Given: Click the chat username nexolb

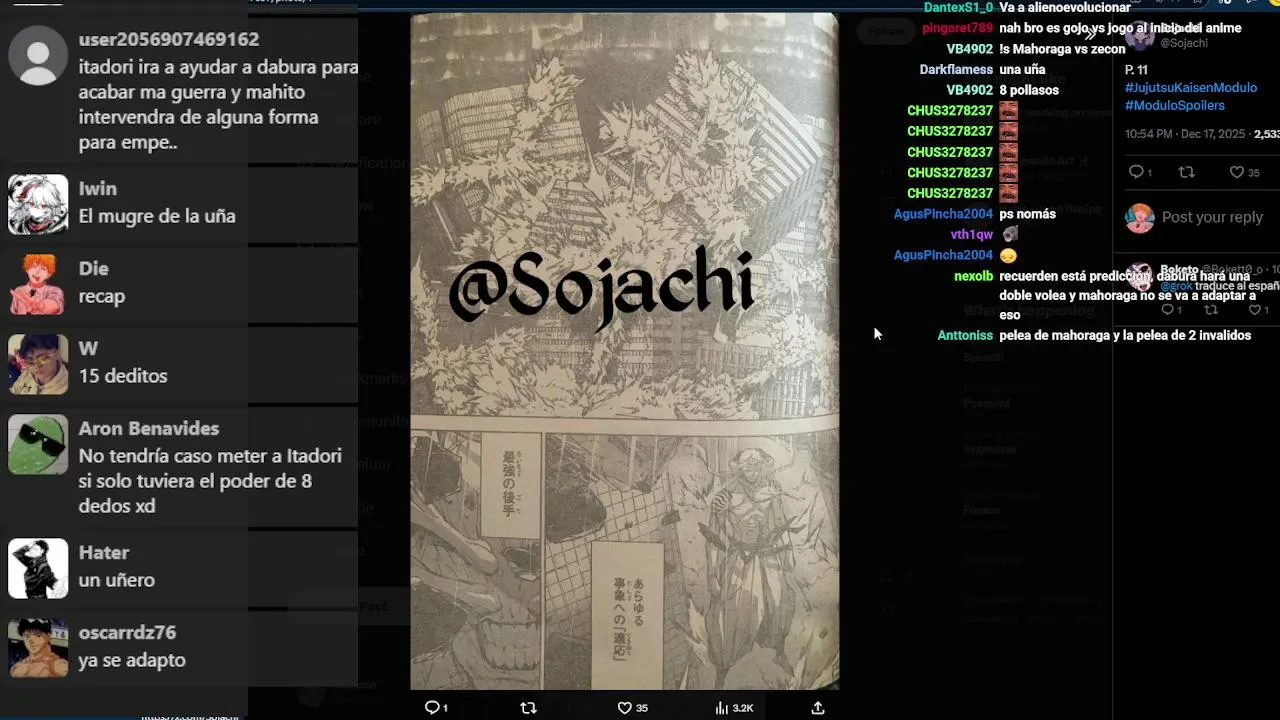Looking at the screenshot, I should click(x=973, y=276).
